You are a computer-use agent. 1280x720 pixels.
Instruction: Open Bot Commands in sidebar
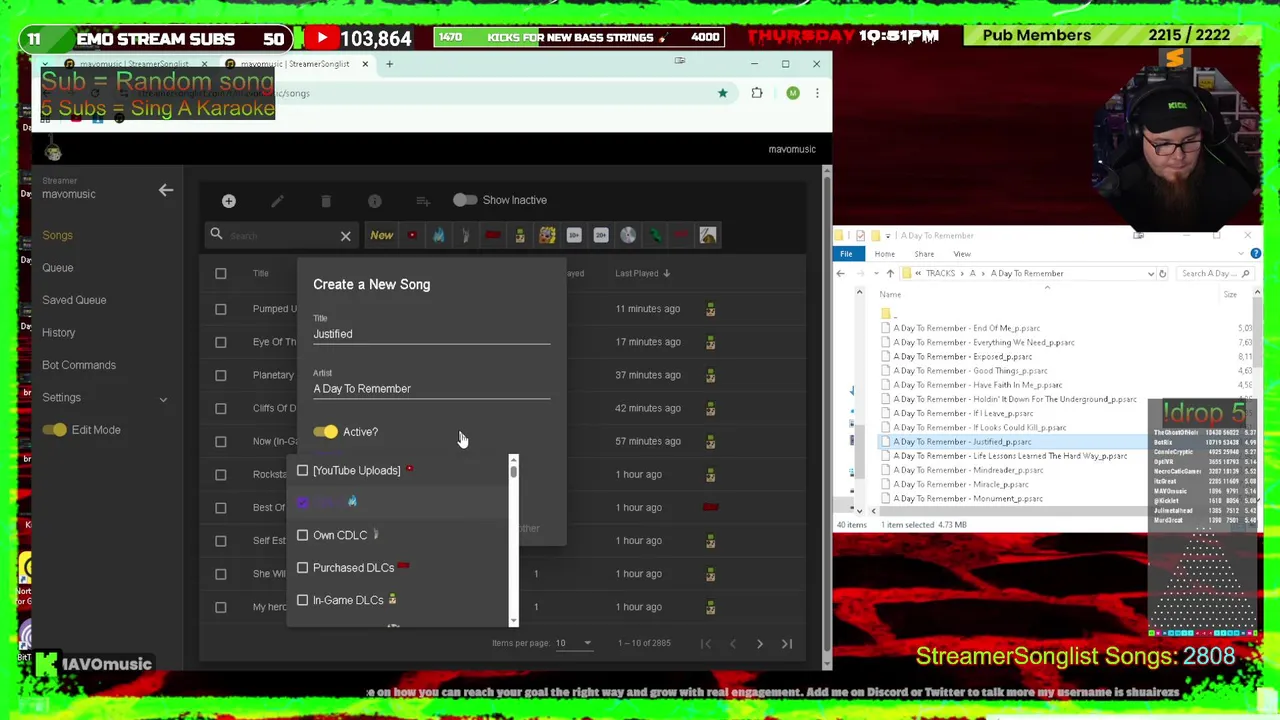[x=79, y=365]
